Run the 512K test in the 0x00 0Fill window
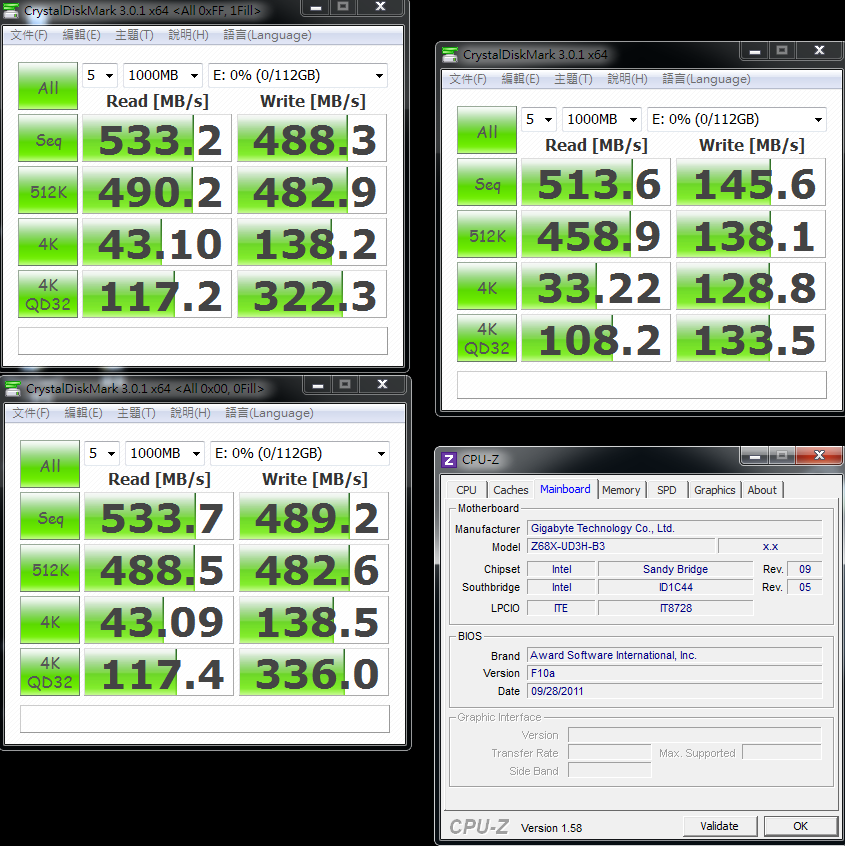This screenshot has width=845, height=846. point(50,568)
